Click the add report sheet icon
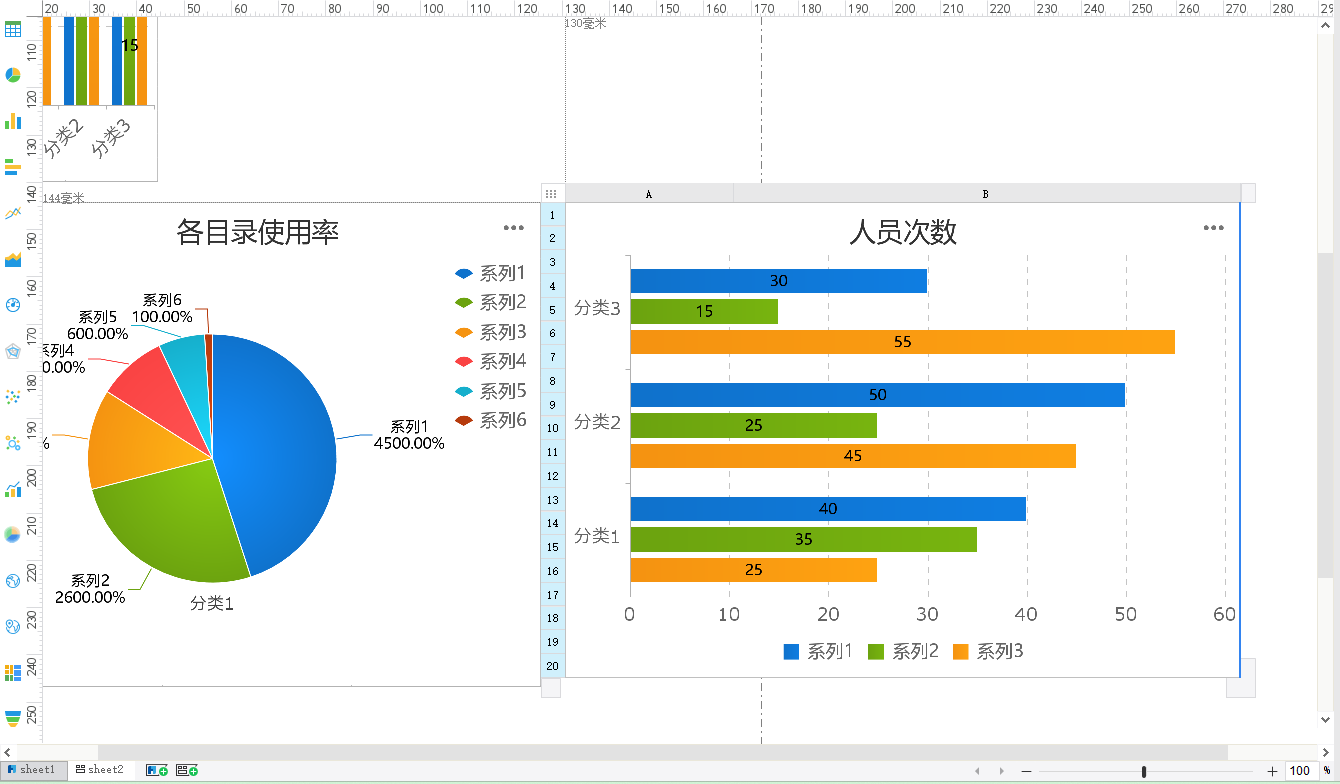The width and height of the screenshot is (1340, 784). point(157,770)
